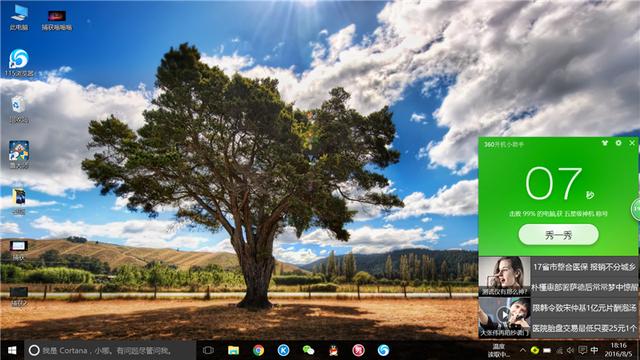
Task: Click the Cortana search box
Action: [110, 350]
